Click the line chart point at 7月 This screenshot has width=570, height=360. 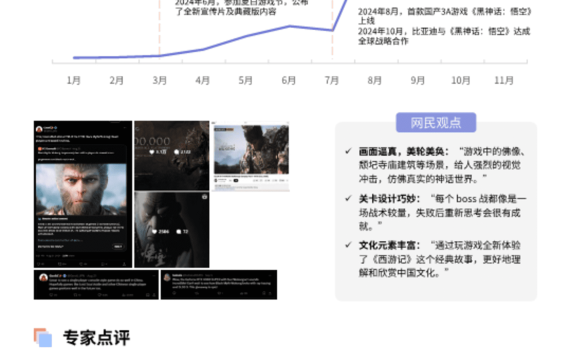[x=332, y=31]
